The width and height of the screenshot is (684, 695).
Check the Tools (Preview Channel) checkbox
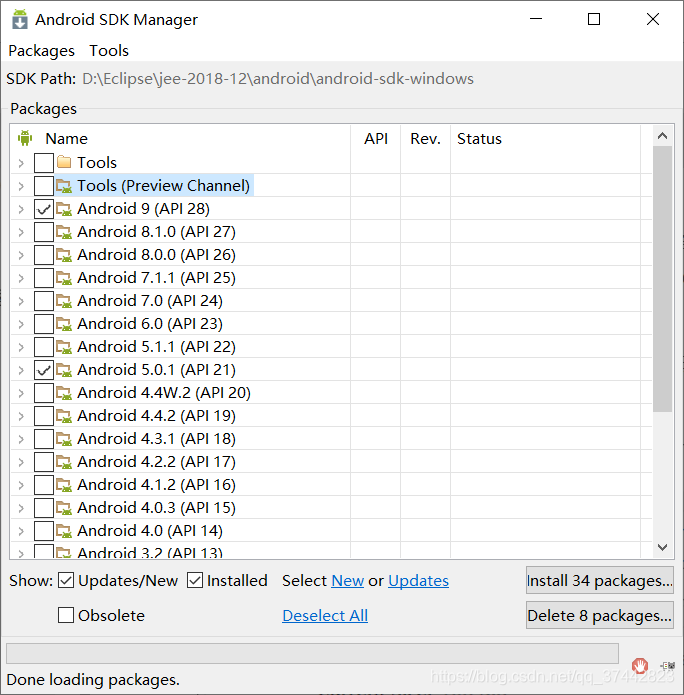pyautogui.click(x=44, y=186)
